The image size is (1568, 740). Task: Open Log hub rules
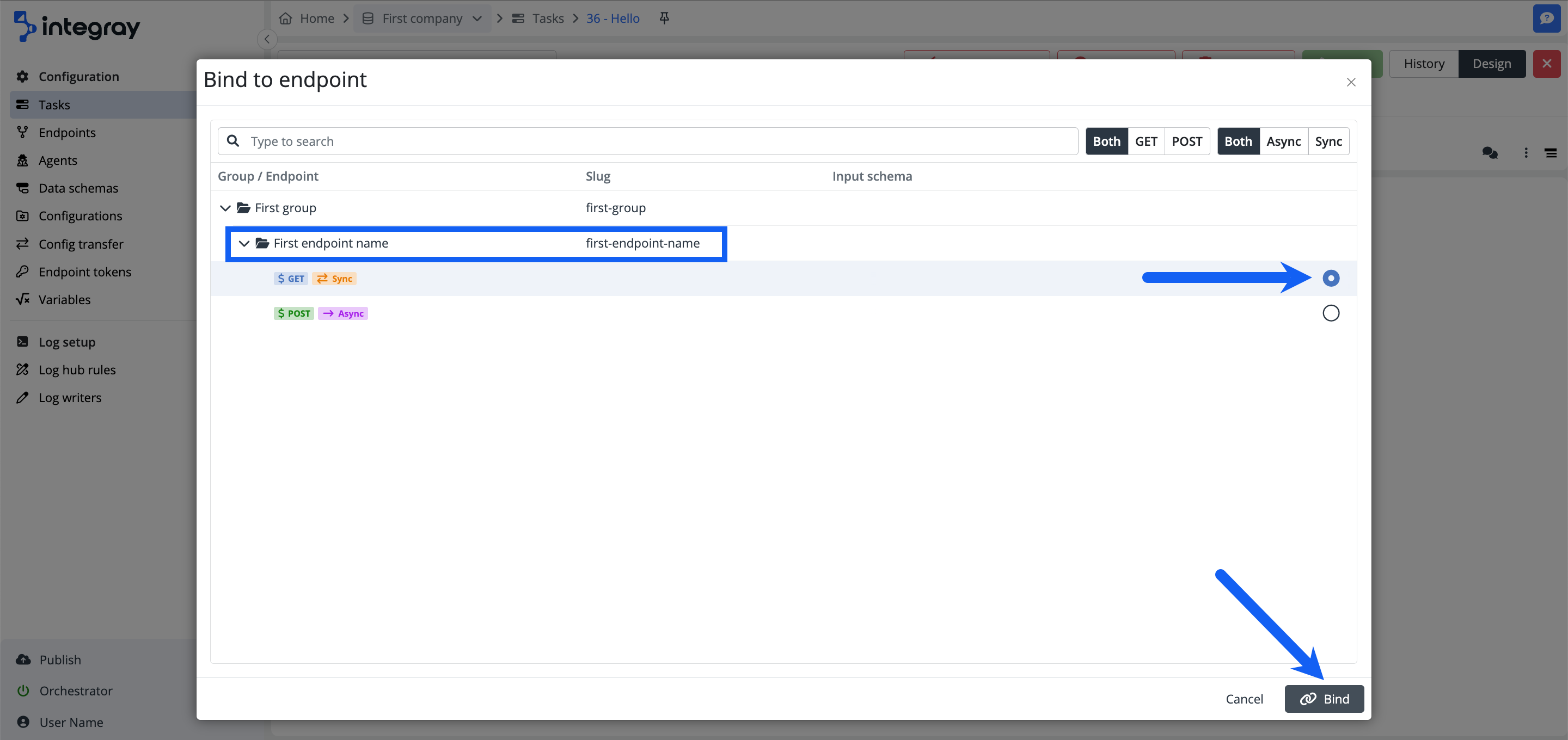[x=77, y=369]
